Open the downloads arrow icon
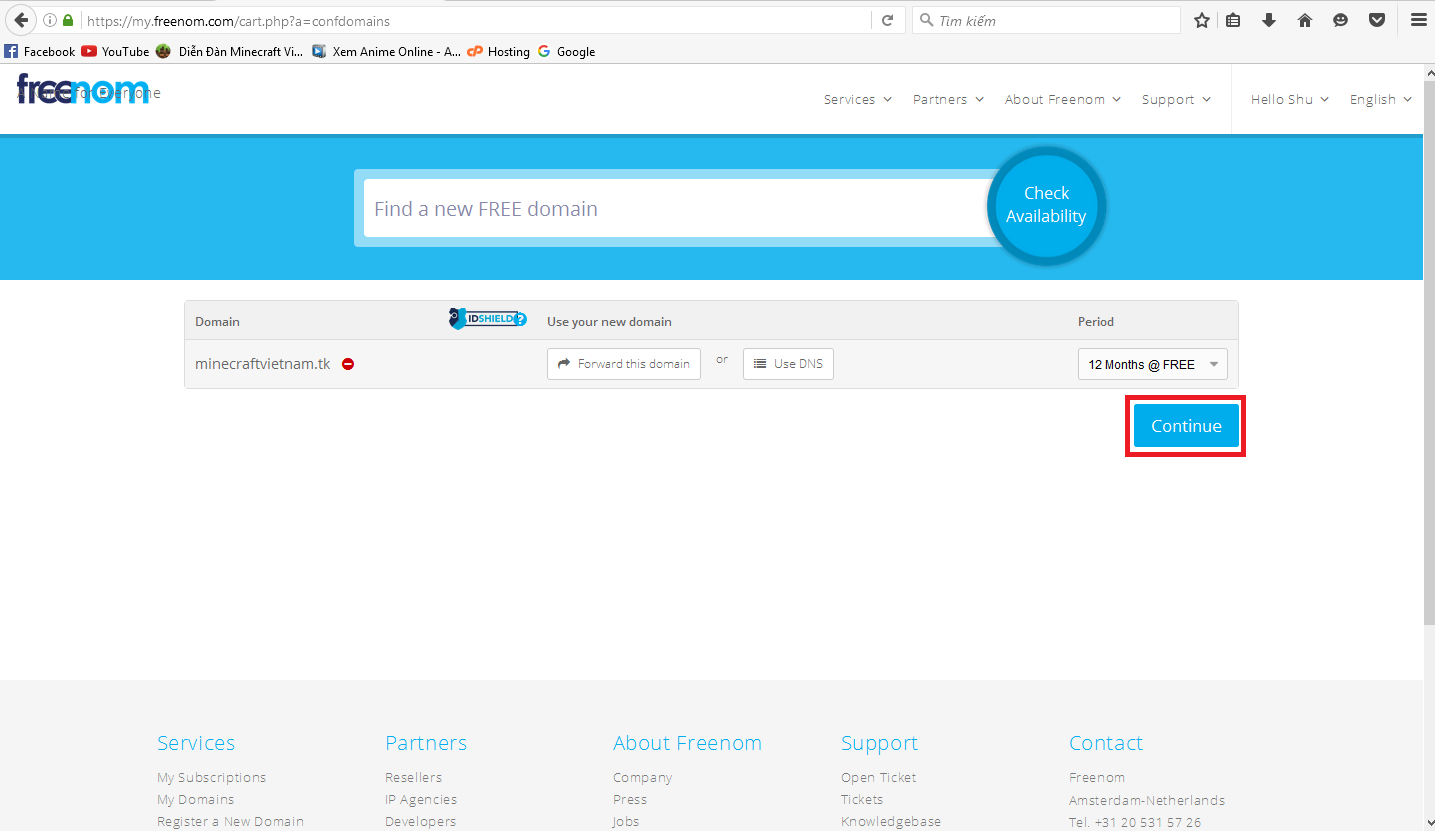This screenshot has width=1435, height=831. tap(1269, 20)
